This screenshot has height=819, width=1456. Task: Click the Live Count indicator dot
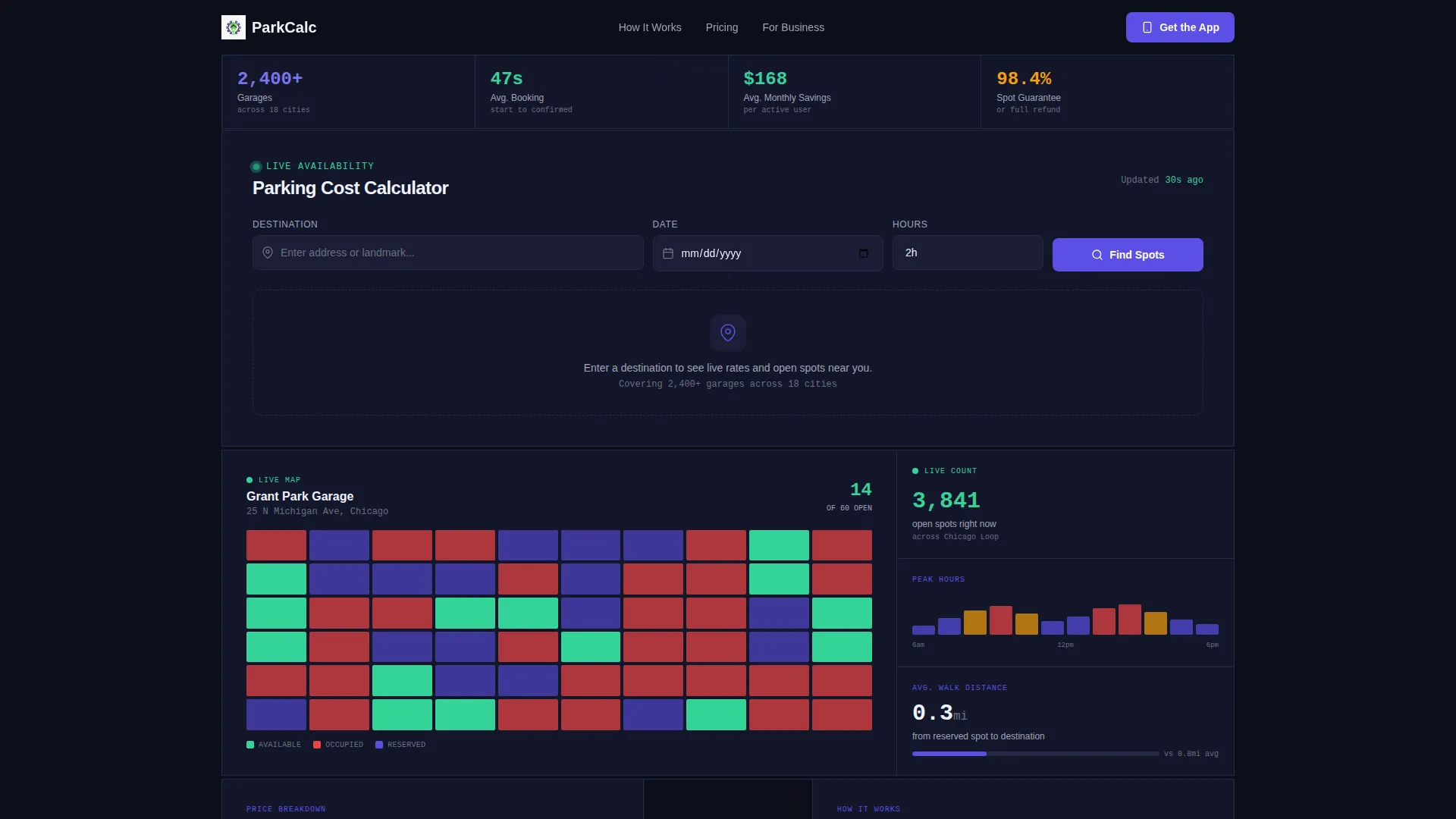click(x=915, y=471)
